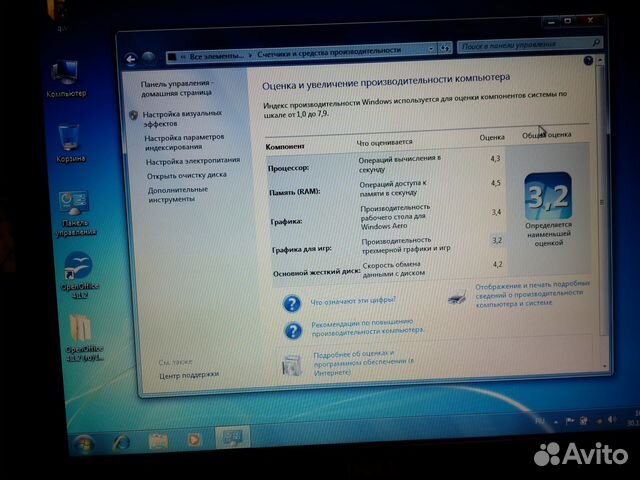The width and height of the screenshot is (640, 480).
Task: Click Подробнее об оценках и программном обеспечении link
Action: pyautogui.click(x=364, y=362)
